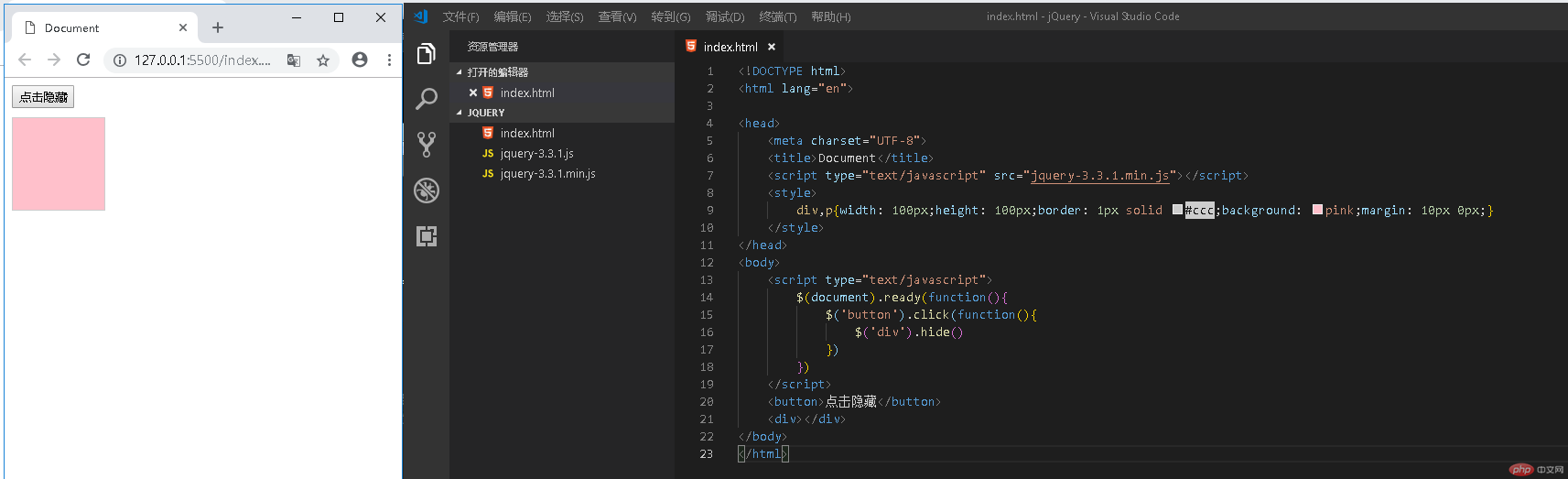
Task: Click the VS Code logo icon
Action: click(421, 16)
